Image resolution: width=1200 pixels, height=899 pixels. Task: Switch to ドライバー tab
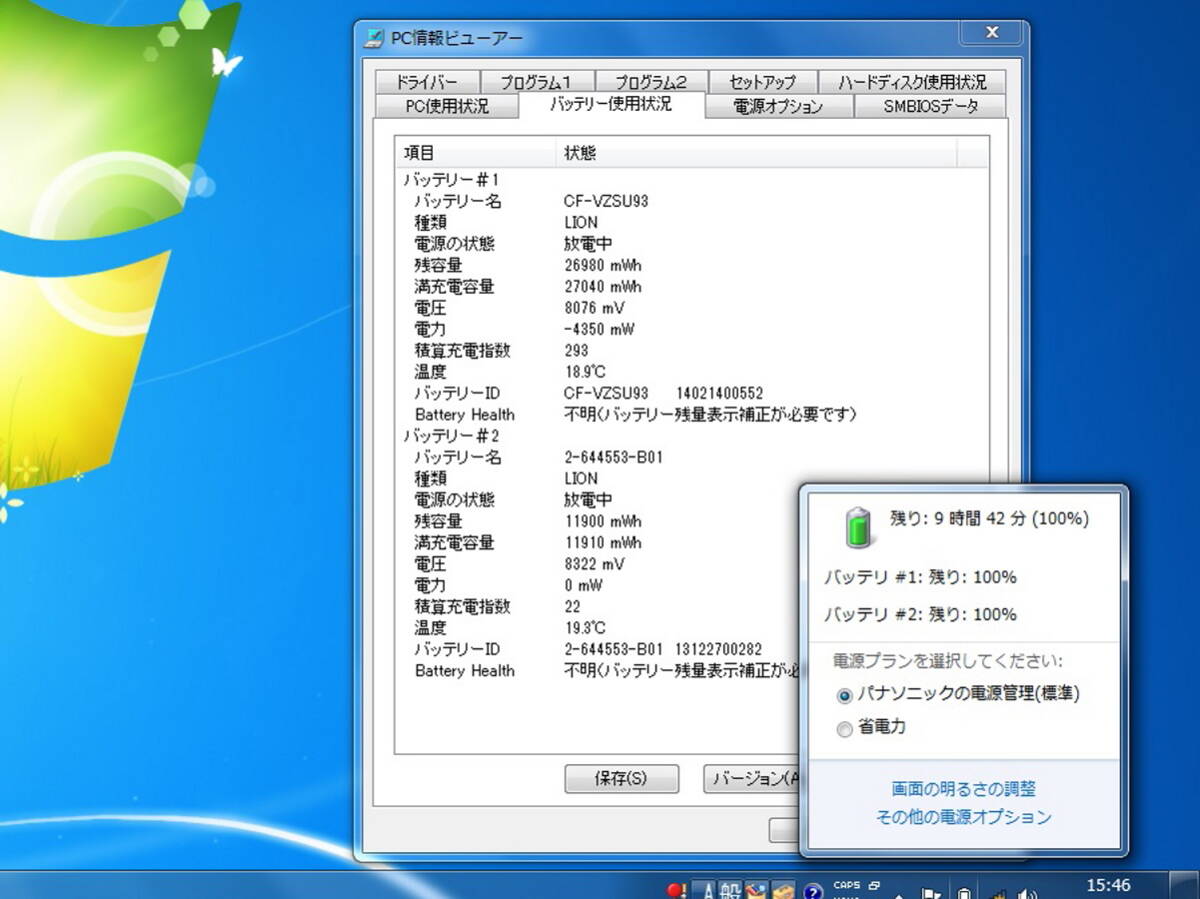[x=427, y=82]
